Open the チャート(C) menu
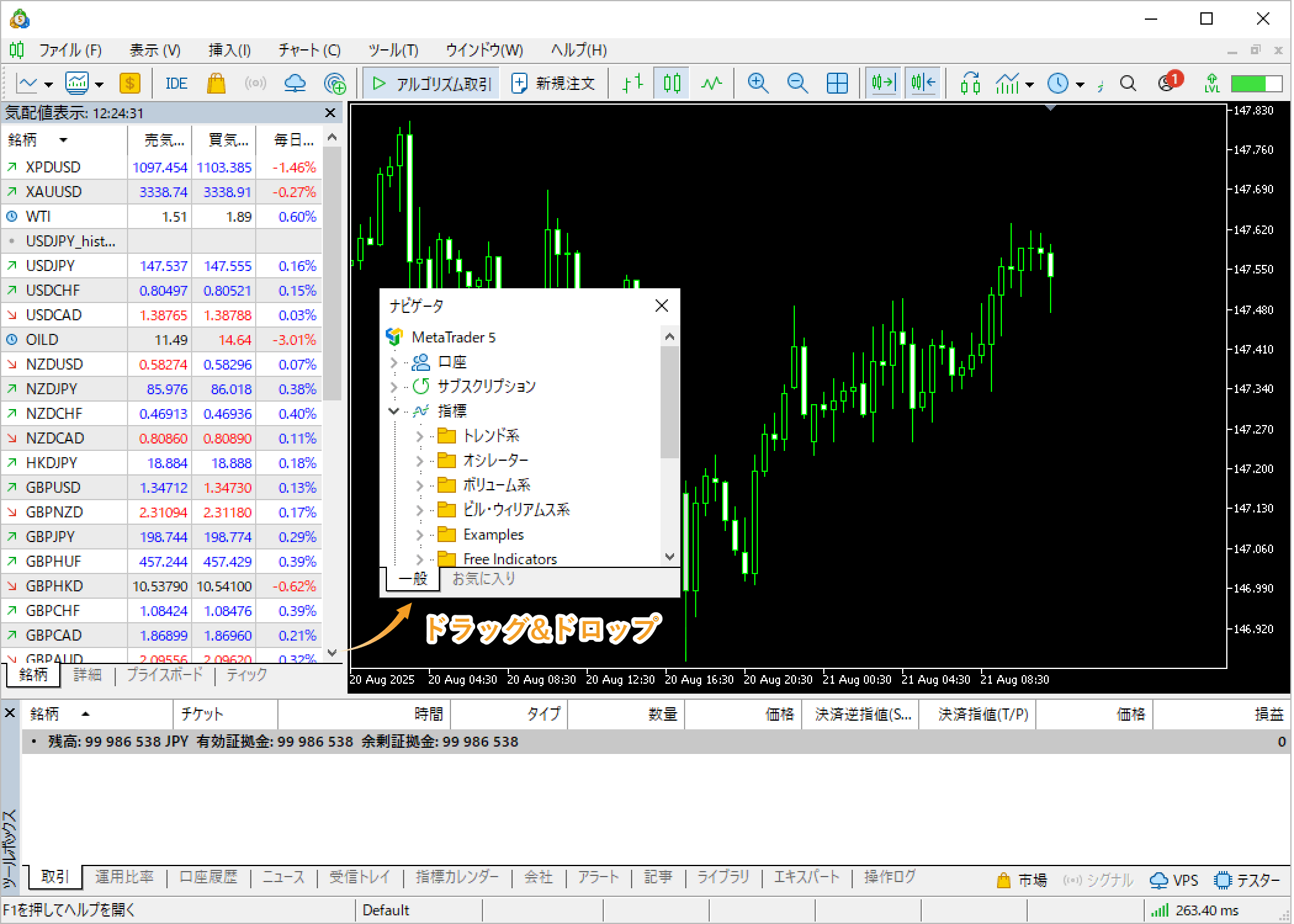Image resolution: width=1294 pixels, height=924 pixels. pos(309,50)
